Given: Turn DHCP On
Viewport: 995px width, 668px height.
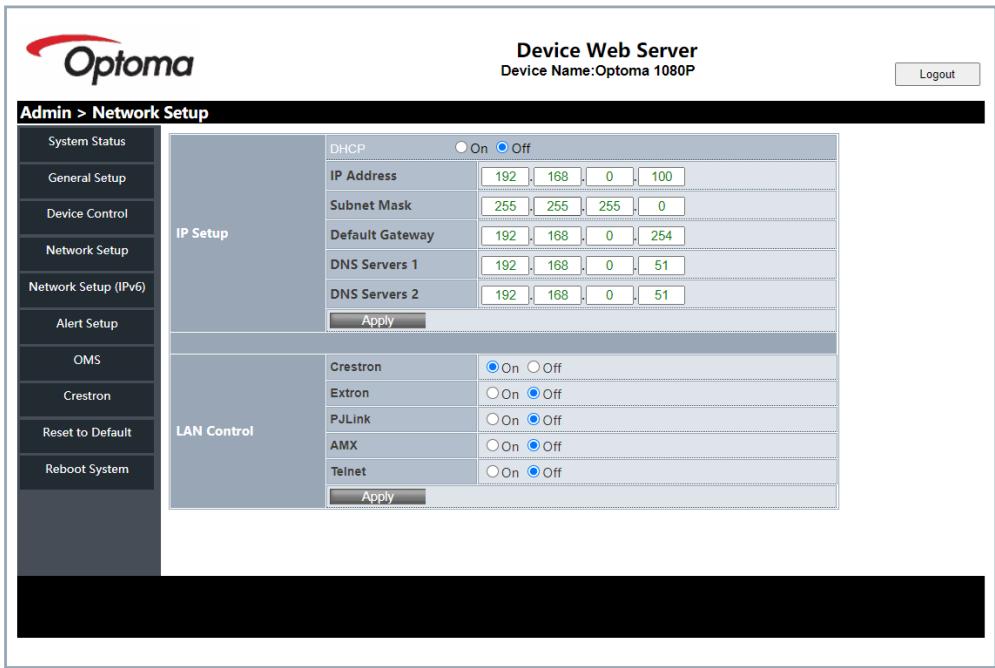Looking at the screenshot, I should coord(461,147).
